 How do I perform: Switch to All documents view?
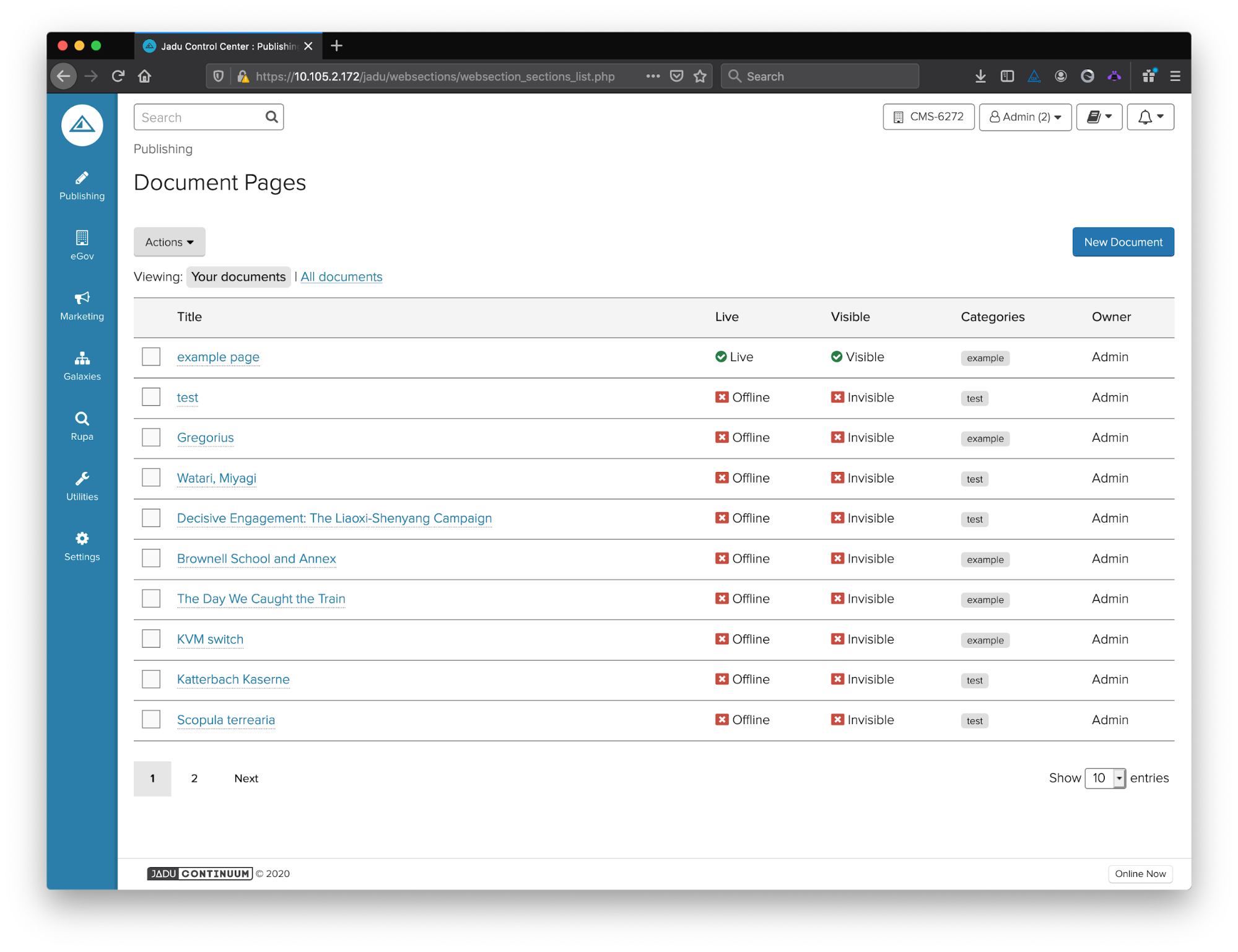[x=341, y=277]
